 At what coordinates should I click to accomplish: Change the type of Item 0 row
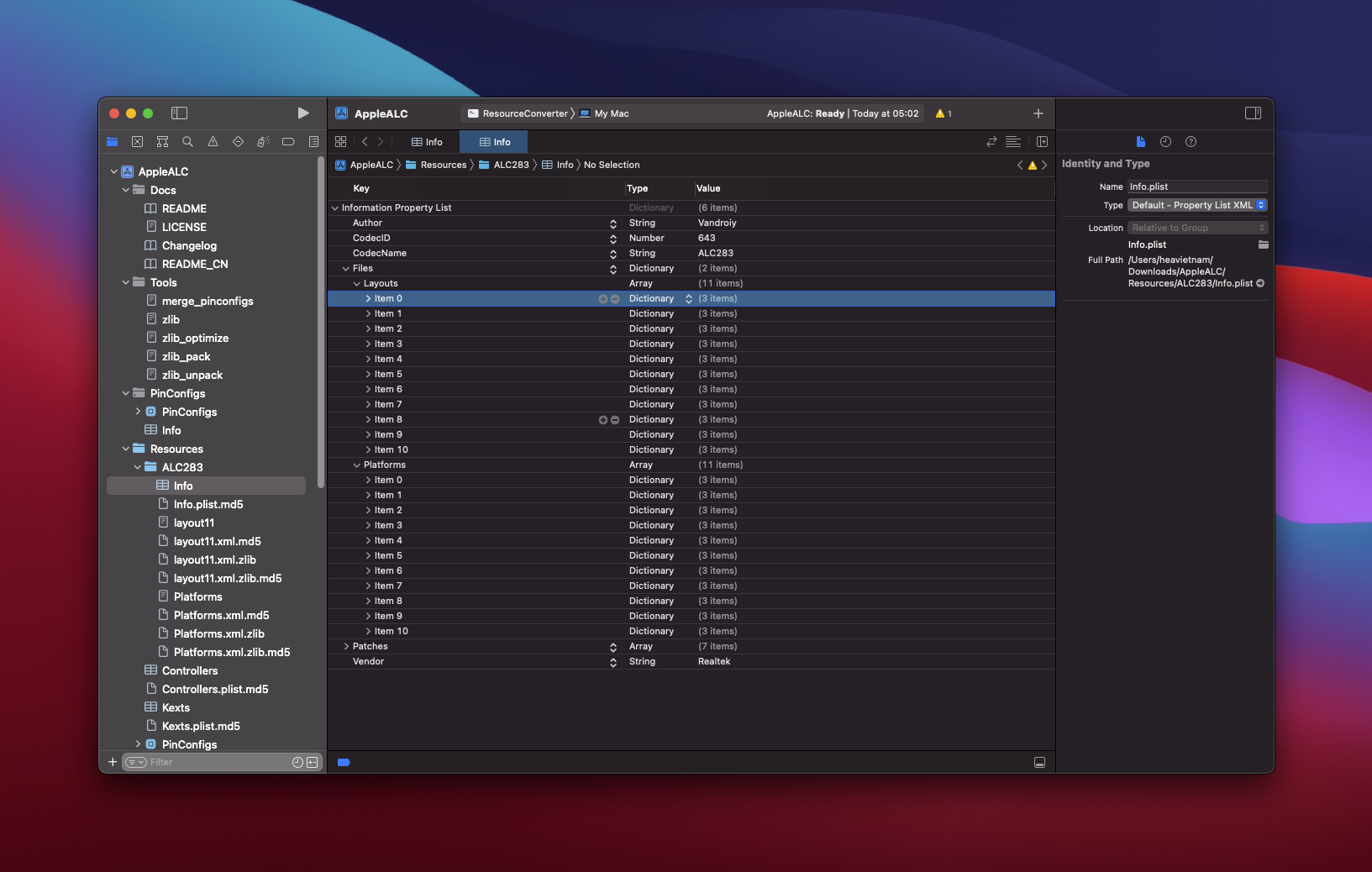tap(689, 299)
